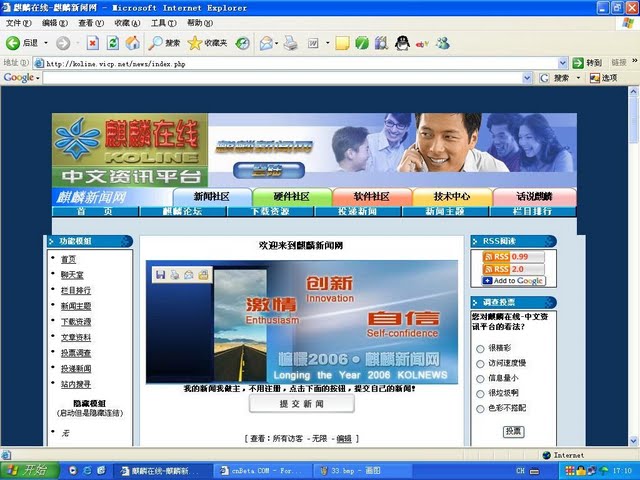Click the Edit with Word icon
The image size is (640, 480).
(313, 43)
